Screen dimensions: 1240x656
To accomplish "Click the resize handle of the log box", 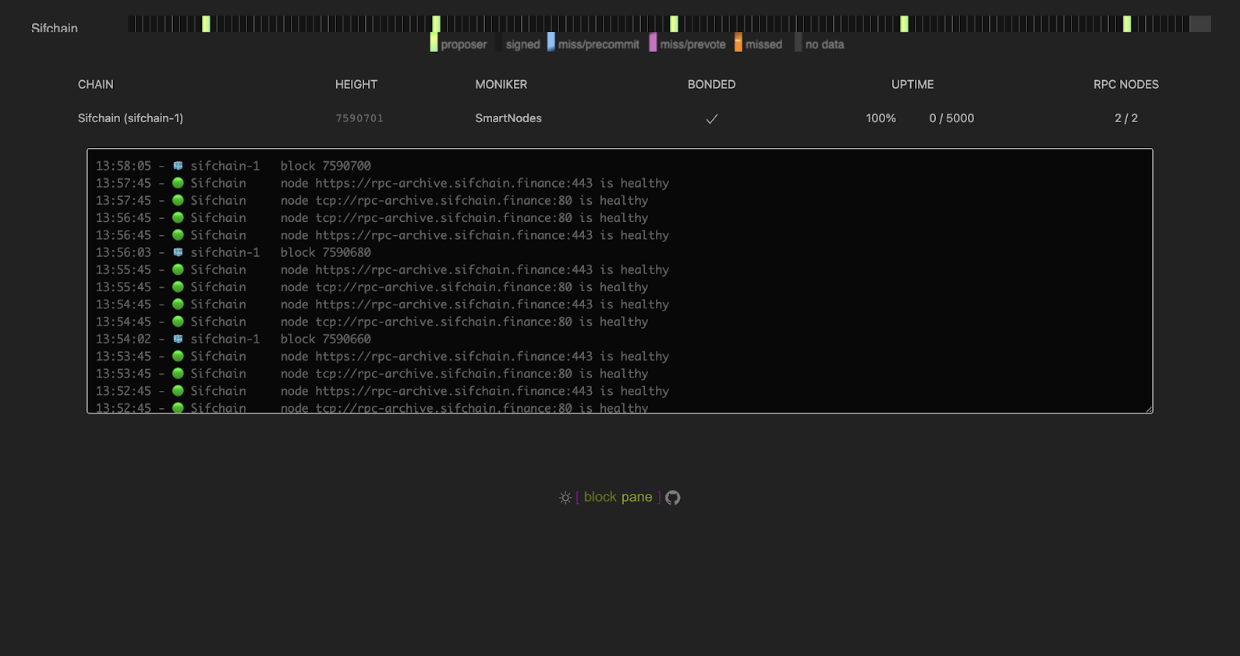I will pyautogui.click(x=1148, y=408).
